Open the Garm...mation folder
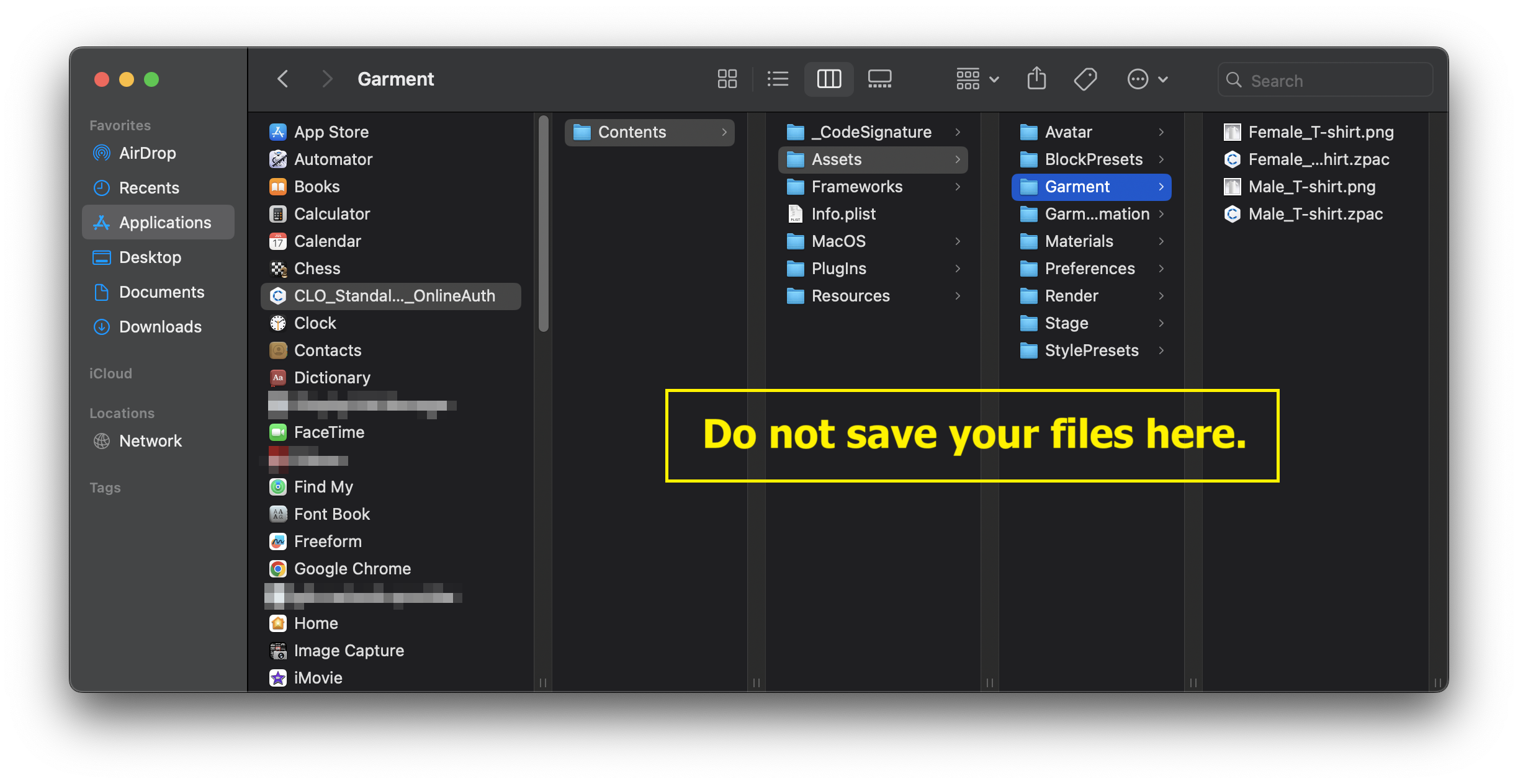 click(x=1092, y=214)
